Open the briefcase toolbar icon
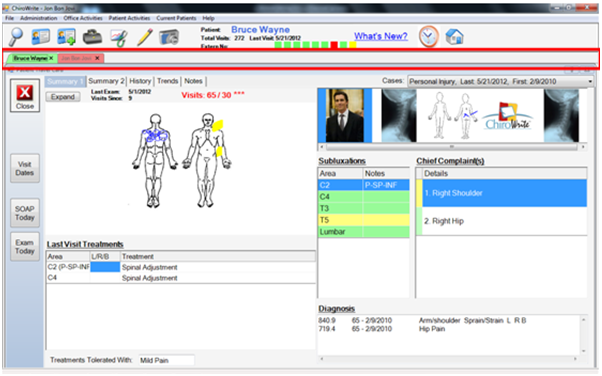 click(93, 37)
